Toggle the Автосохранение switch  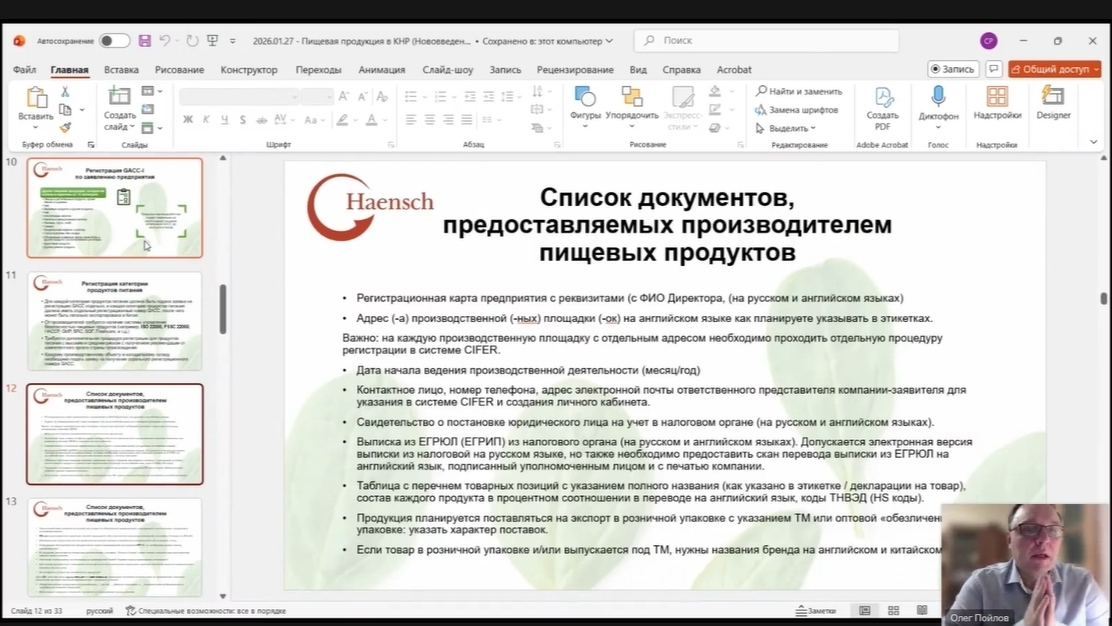(x=114, y=41)
